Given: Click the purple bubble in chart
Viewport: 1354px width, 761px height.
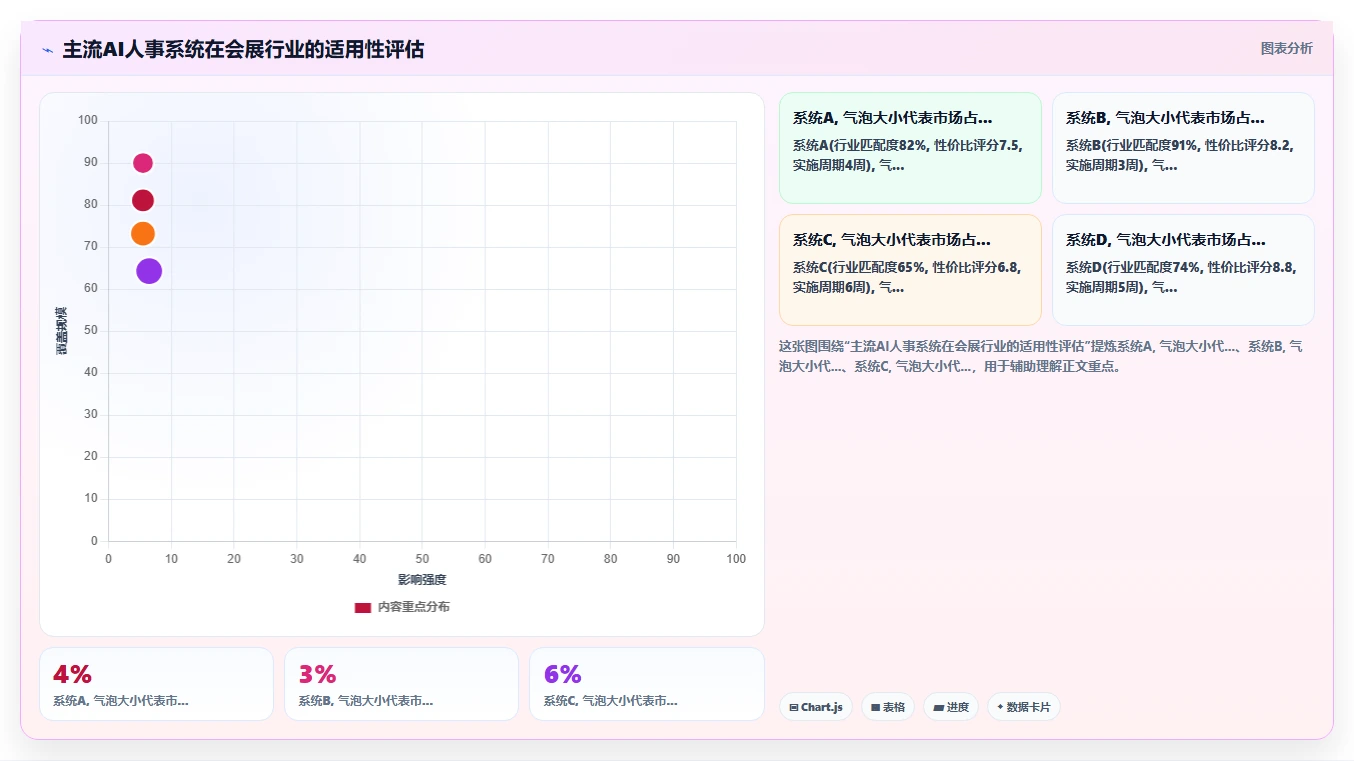Looking at the screenshot, I should tap(149, 271).
